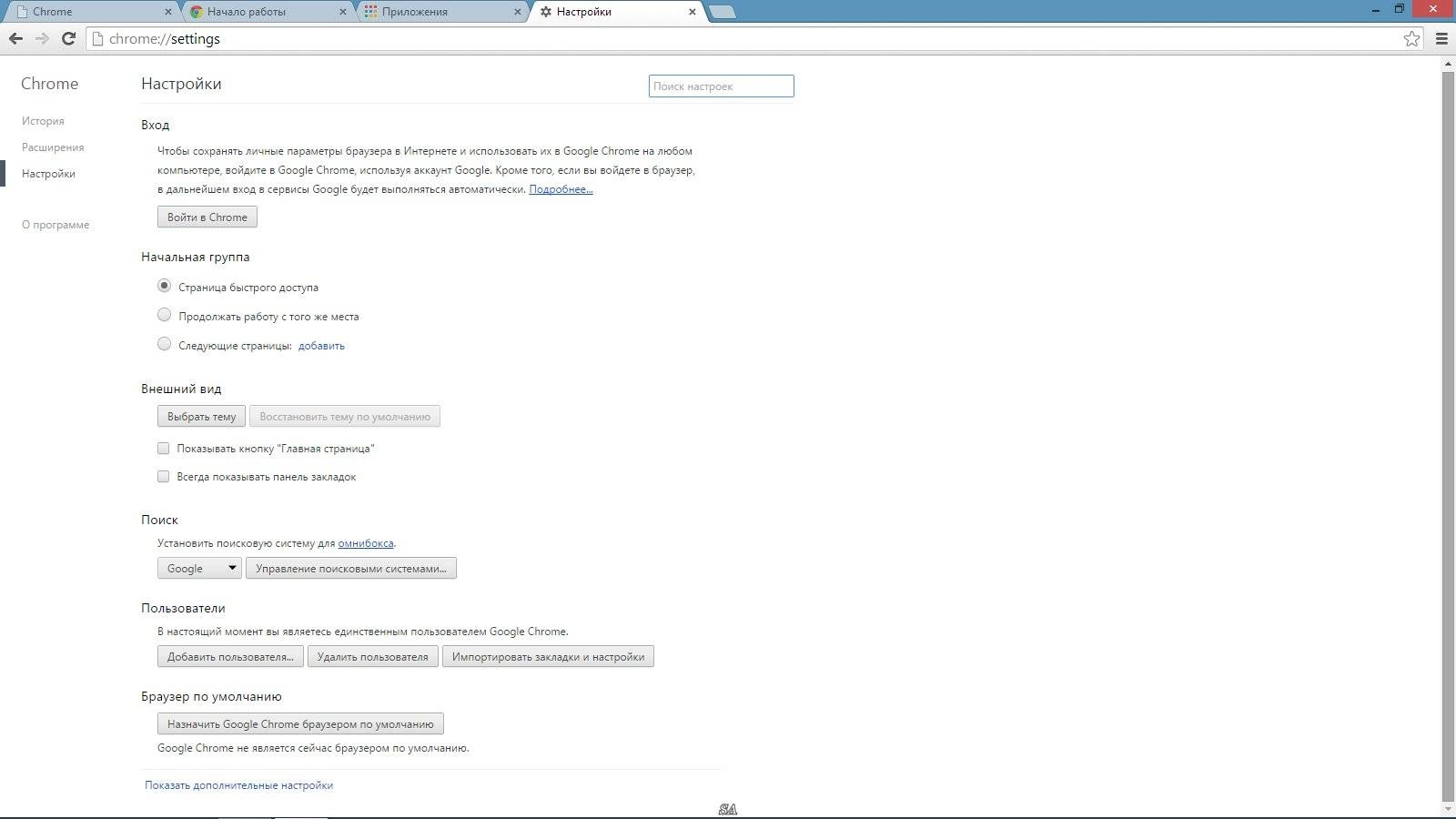Click Управление поисковыми системами button
Image resolution: width=1456 pixels, height=819 pixels.
tap(351, 568)
